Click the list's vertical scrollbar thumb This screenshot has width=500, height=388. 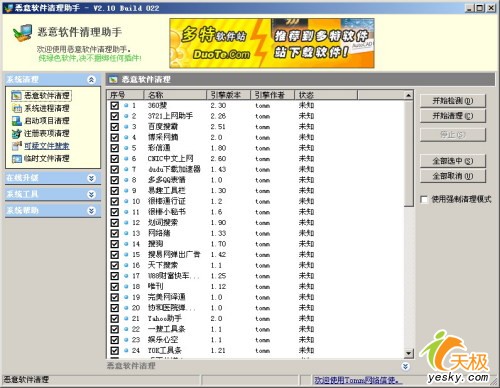point(409,153)
